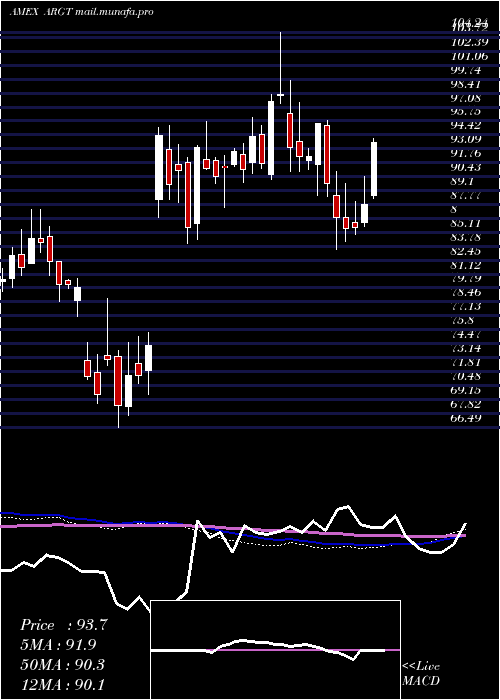Screen dimensions: 500x700
Task: Select the '5MA : 91.9' value
Action: 58,645
